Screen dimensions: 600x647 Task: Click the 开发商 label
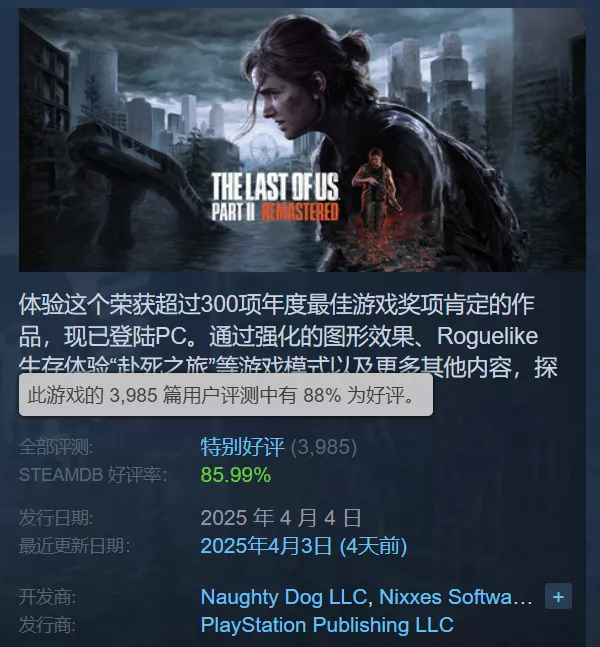point(47,597)
